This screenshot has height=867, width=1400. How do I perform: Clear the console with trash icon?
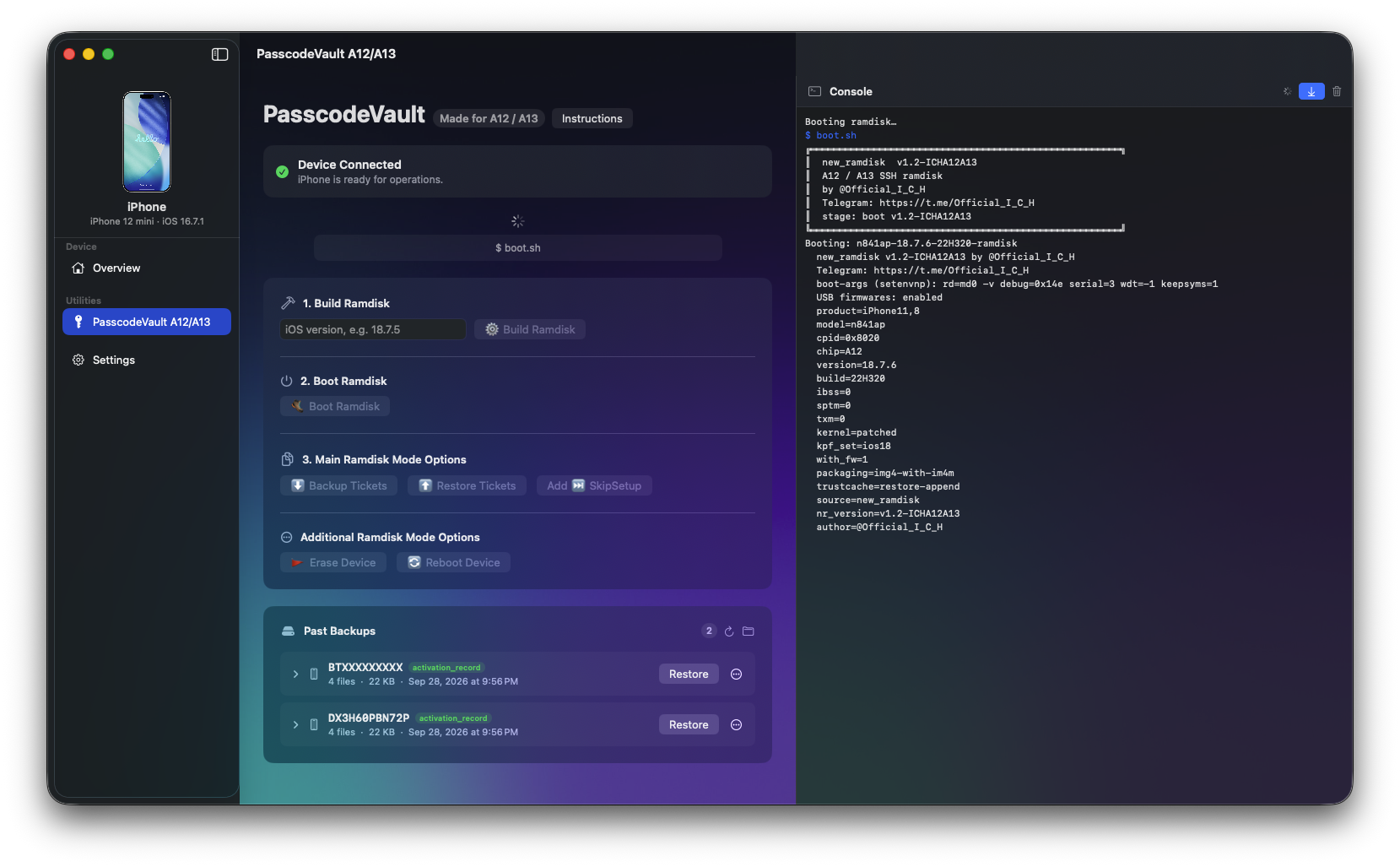1337,91
